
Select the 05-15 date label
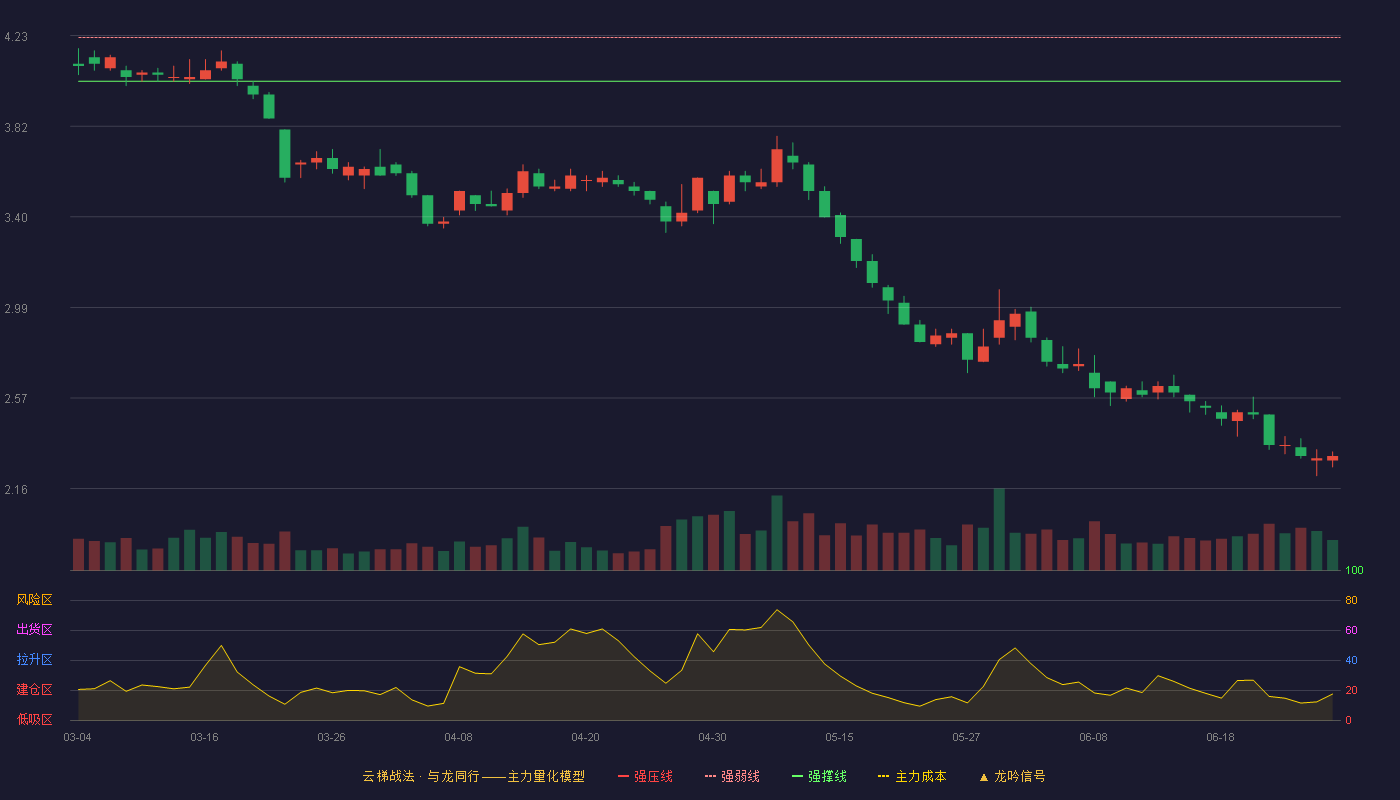[x=839, y=737]
